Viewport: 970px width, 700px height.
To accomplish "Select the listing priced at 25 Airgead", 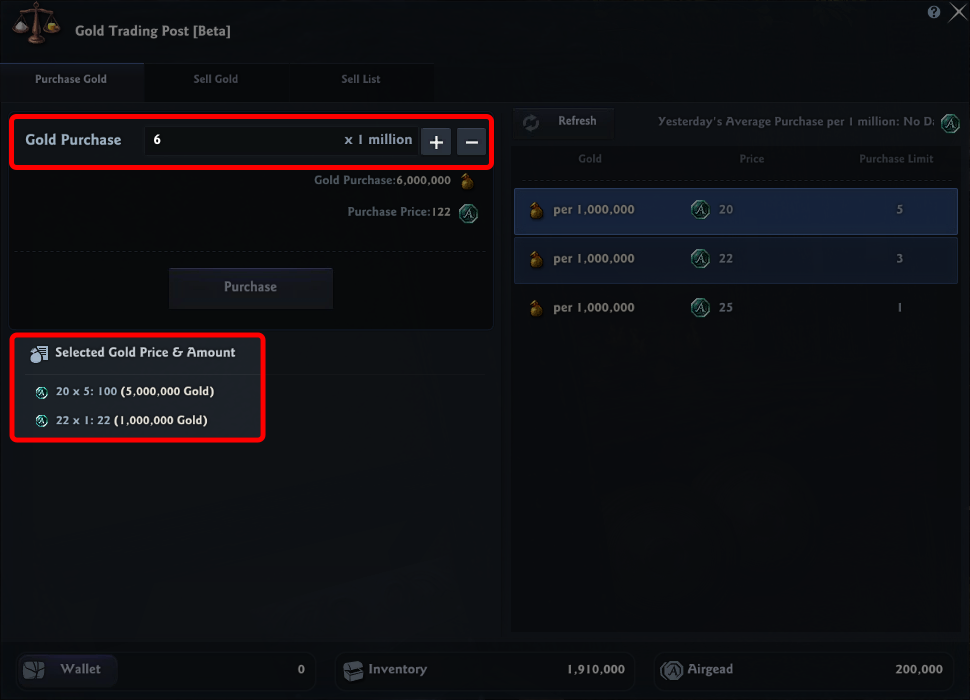I will 735,308.
